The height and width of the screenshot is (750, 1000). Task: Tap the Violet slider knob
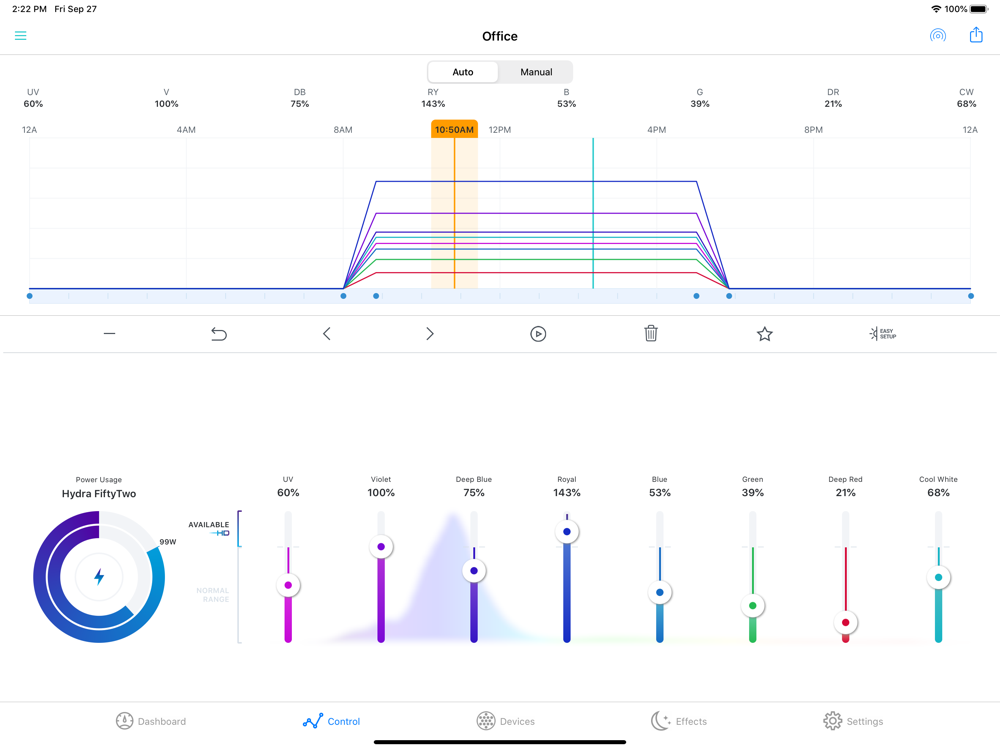click(381, 547)
